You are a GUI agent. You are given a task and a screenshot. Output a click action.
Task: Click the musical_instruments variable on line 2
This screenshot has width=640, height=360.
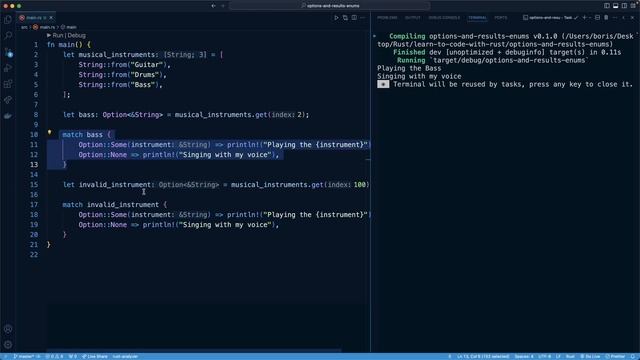click(117, 55)
